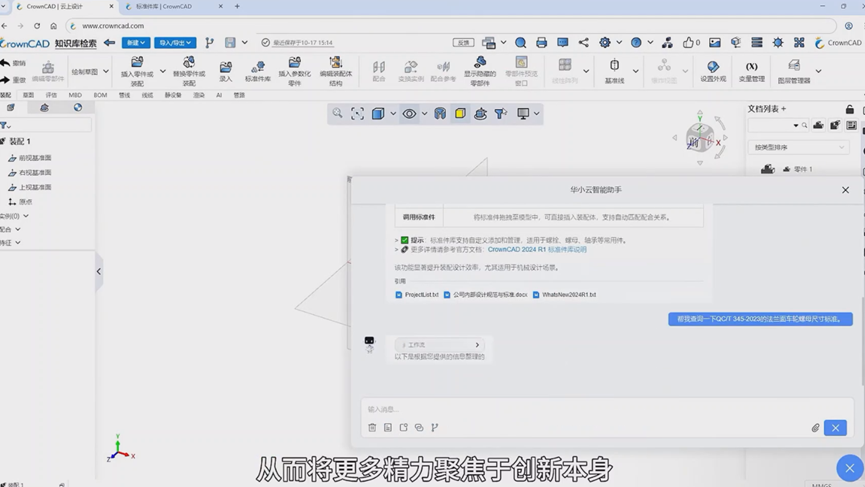Open ProjectList.txt reference
Screen dimensions: 865x487
tap(417, 295)
